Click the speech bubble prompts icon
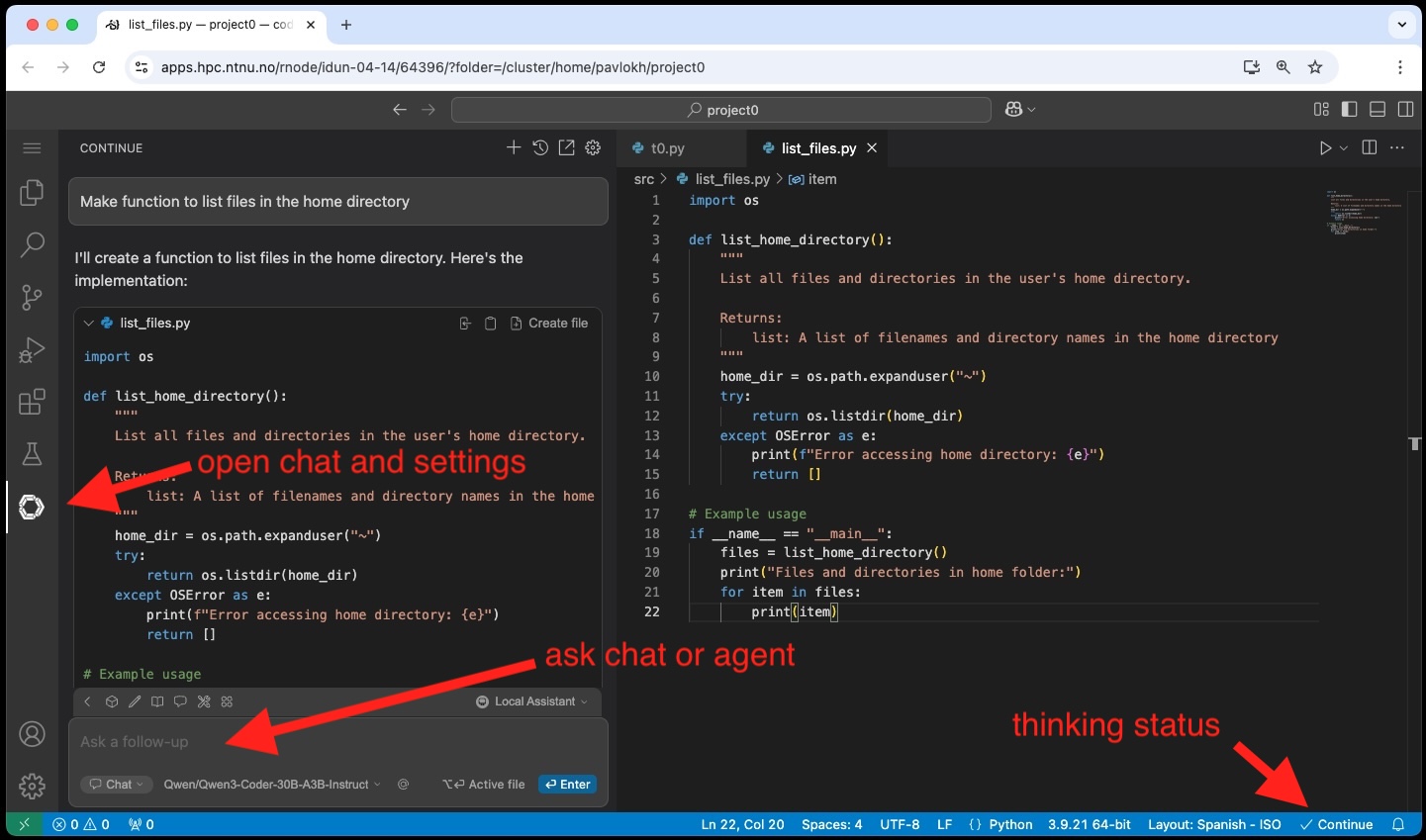 [x=180, y=701]
